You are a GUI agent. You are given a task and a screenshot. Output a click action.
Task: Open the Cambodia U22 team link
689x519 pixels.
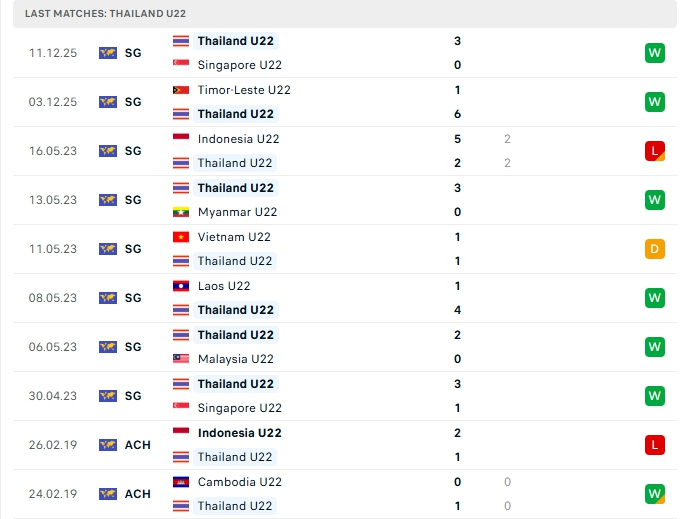pyautogui.click(x=240, y=482)
